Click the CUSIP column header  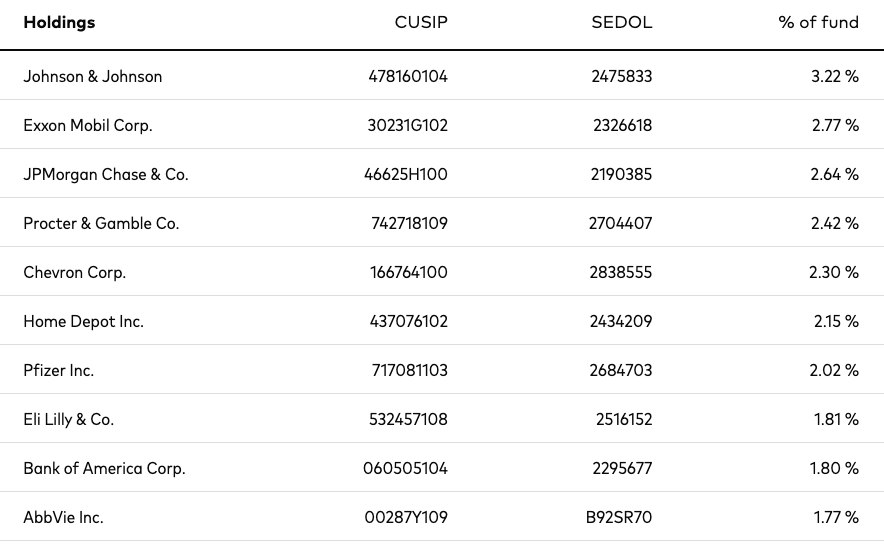point(421,22)
